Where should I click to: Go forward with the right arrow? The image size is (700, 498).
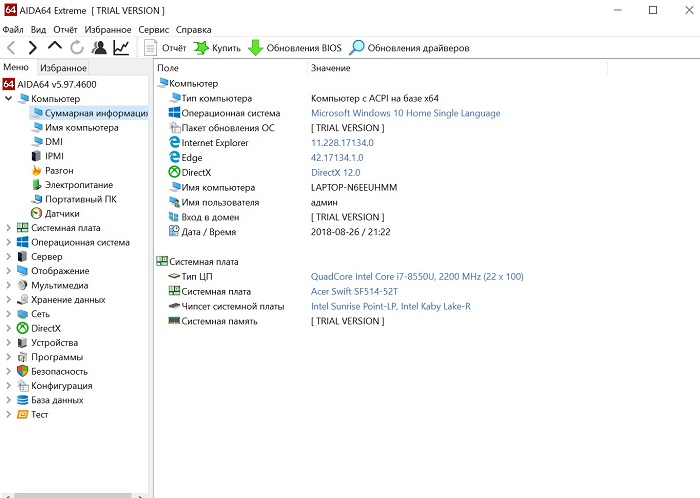(x=33, y=47)
